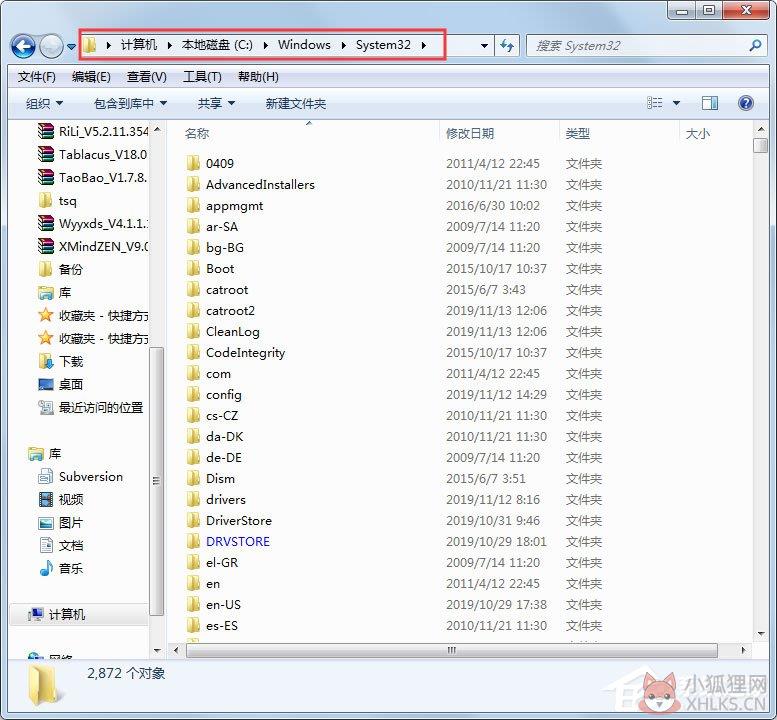
Task: Select 本地磁盘 (C:) in the breadcrumb
Action: 217,45
